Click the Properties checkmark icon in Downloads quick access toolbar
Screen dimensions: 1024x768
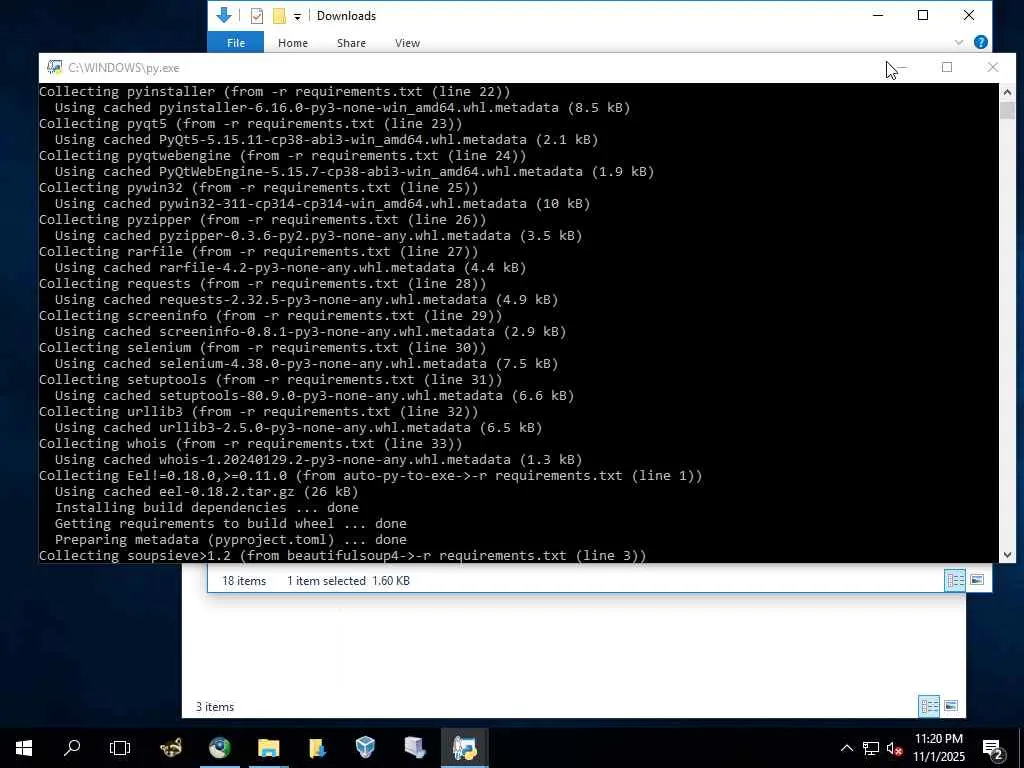point(257,16)
